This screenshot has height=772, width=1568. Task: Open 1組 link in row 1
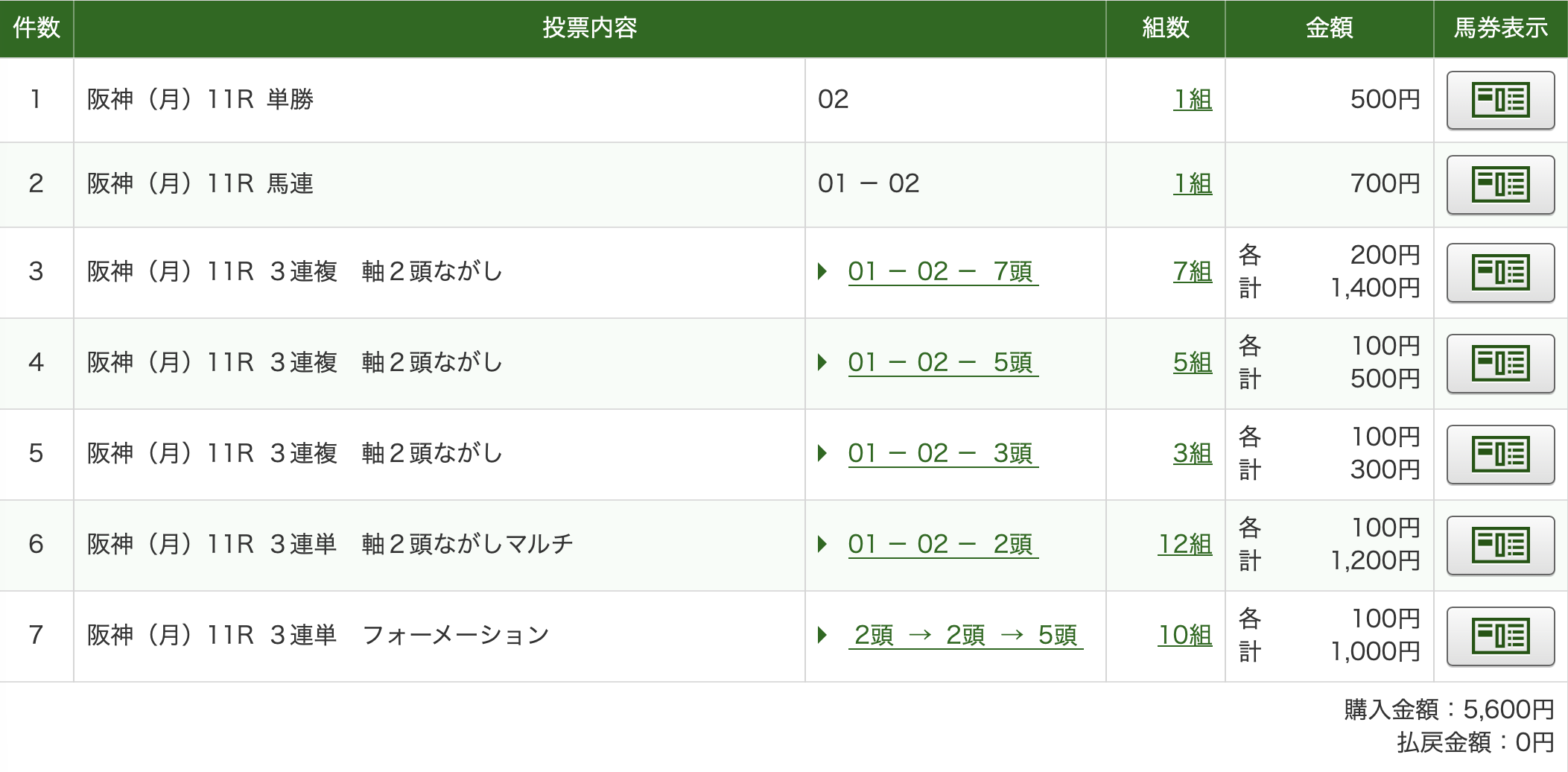pos(1193,99)
